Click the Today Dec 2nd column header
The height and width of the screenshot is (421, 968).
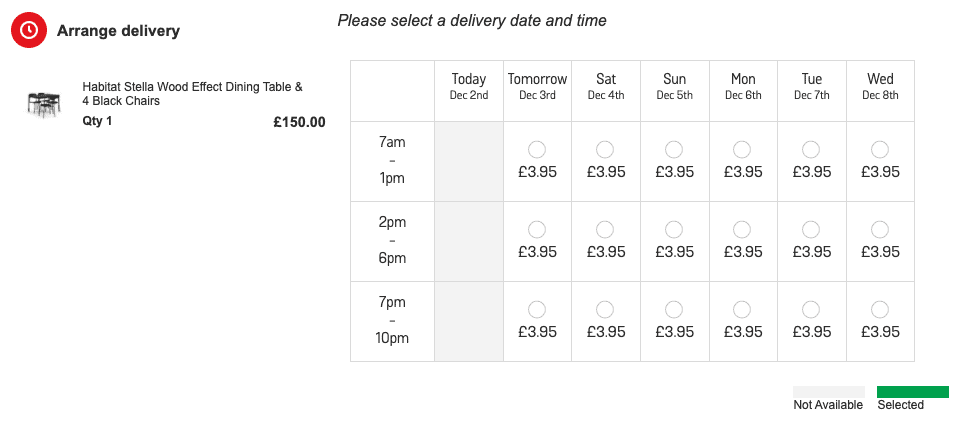(x=469, y=91)
